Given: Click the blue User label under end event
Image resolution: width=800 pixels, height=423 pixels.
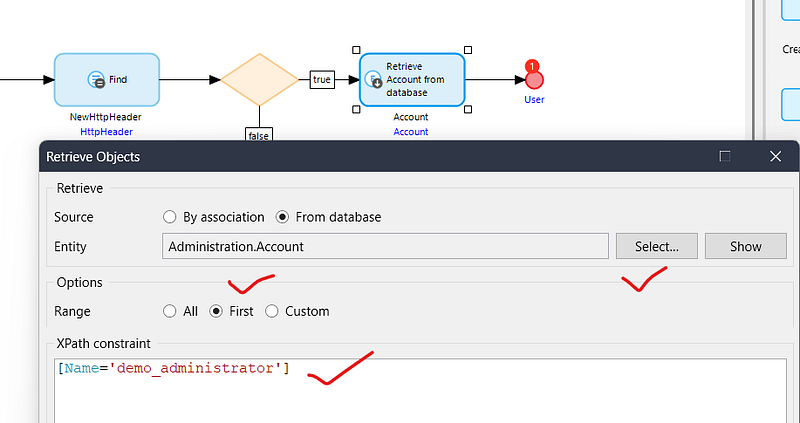Looking at the screenshot, I should [x=534, y=100].
